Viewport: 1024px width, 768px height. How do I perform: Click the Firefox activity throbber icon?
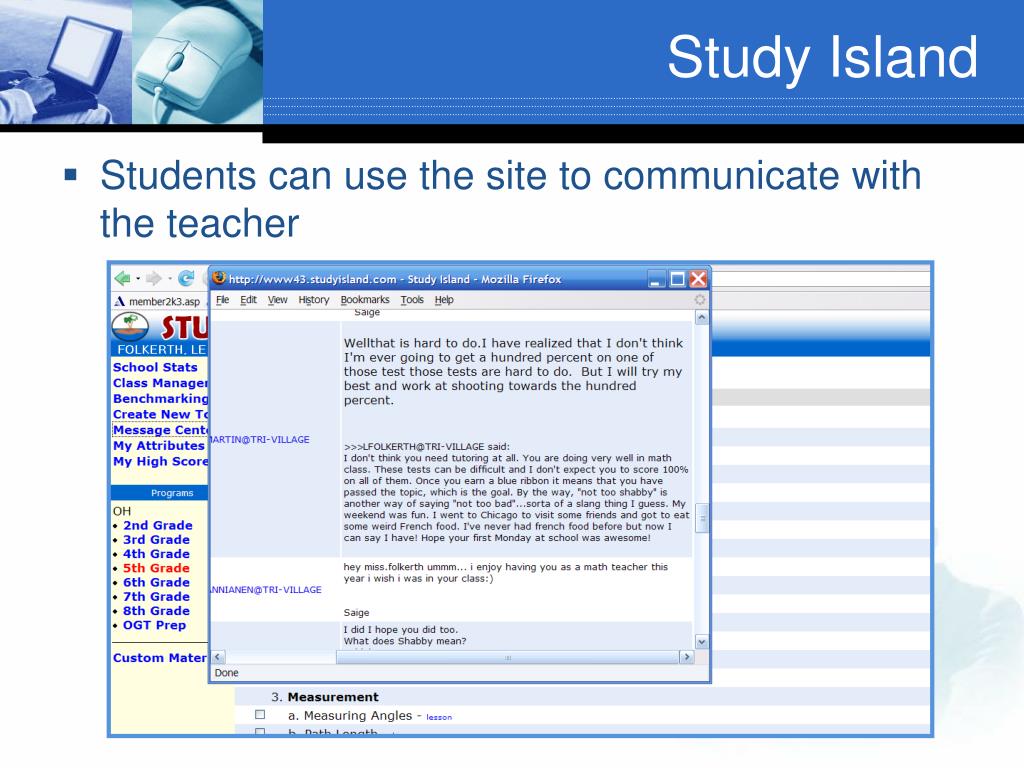[x=699, y=300]
